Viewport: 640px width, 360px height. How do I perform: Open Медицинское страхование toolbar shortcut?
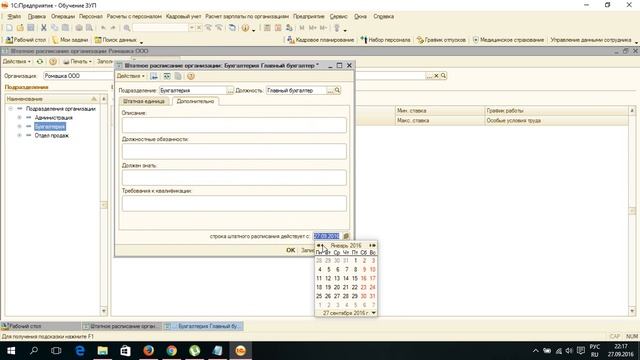coord(508,40)
